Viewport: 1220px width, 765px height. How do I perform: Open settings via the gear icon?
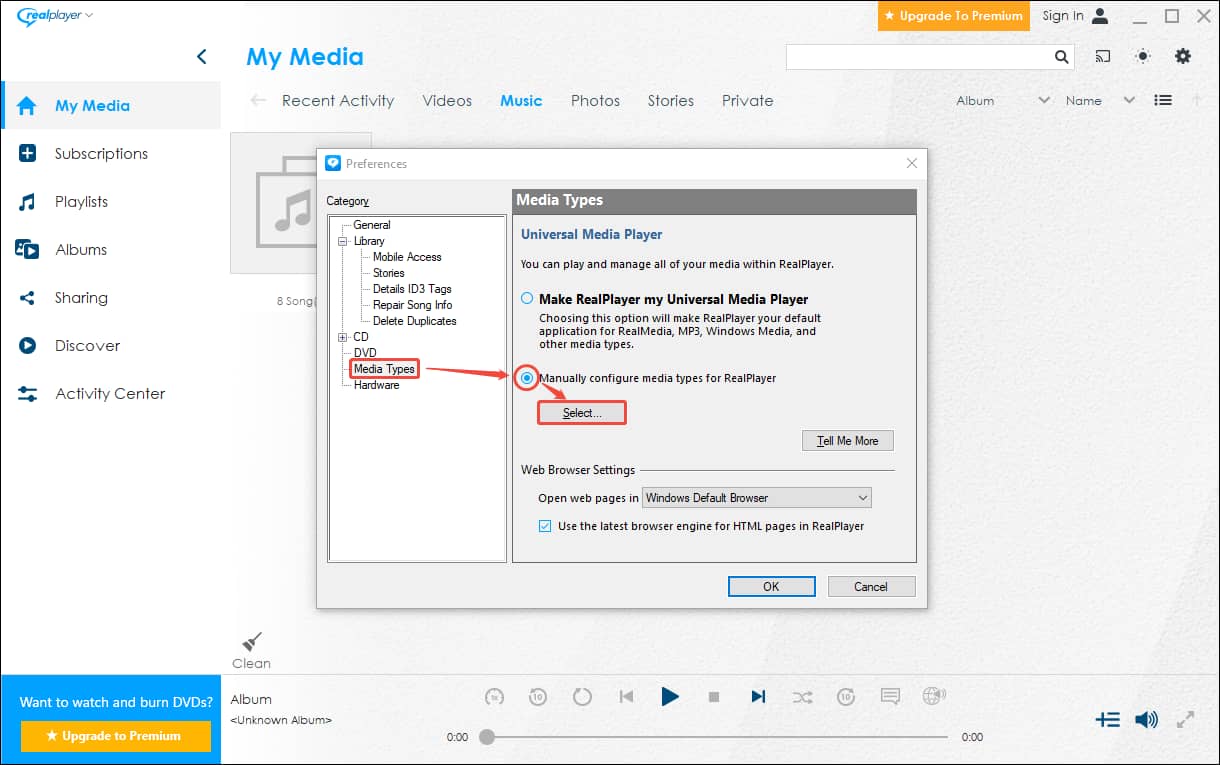(1183, 57)
